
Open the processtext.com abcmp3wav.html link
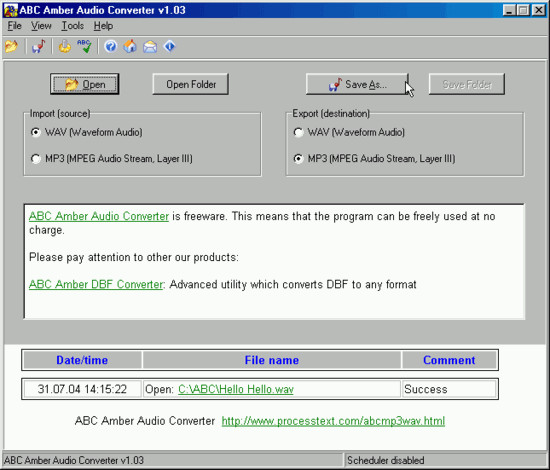point(333,421)
